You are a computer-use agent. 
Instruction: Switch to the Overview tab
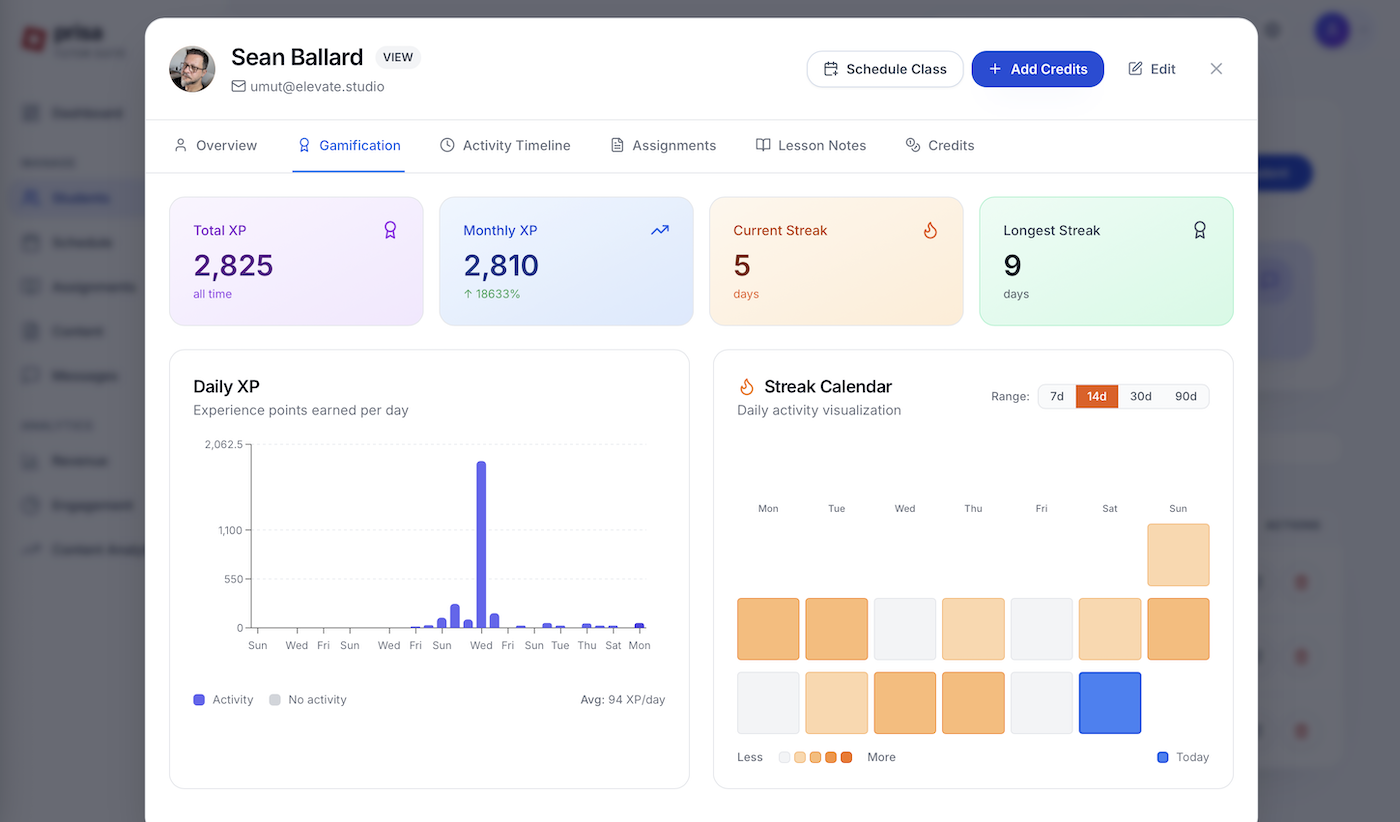pos(215,145)
